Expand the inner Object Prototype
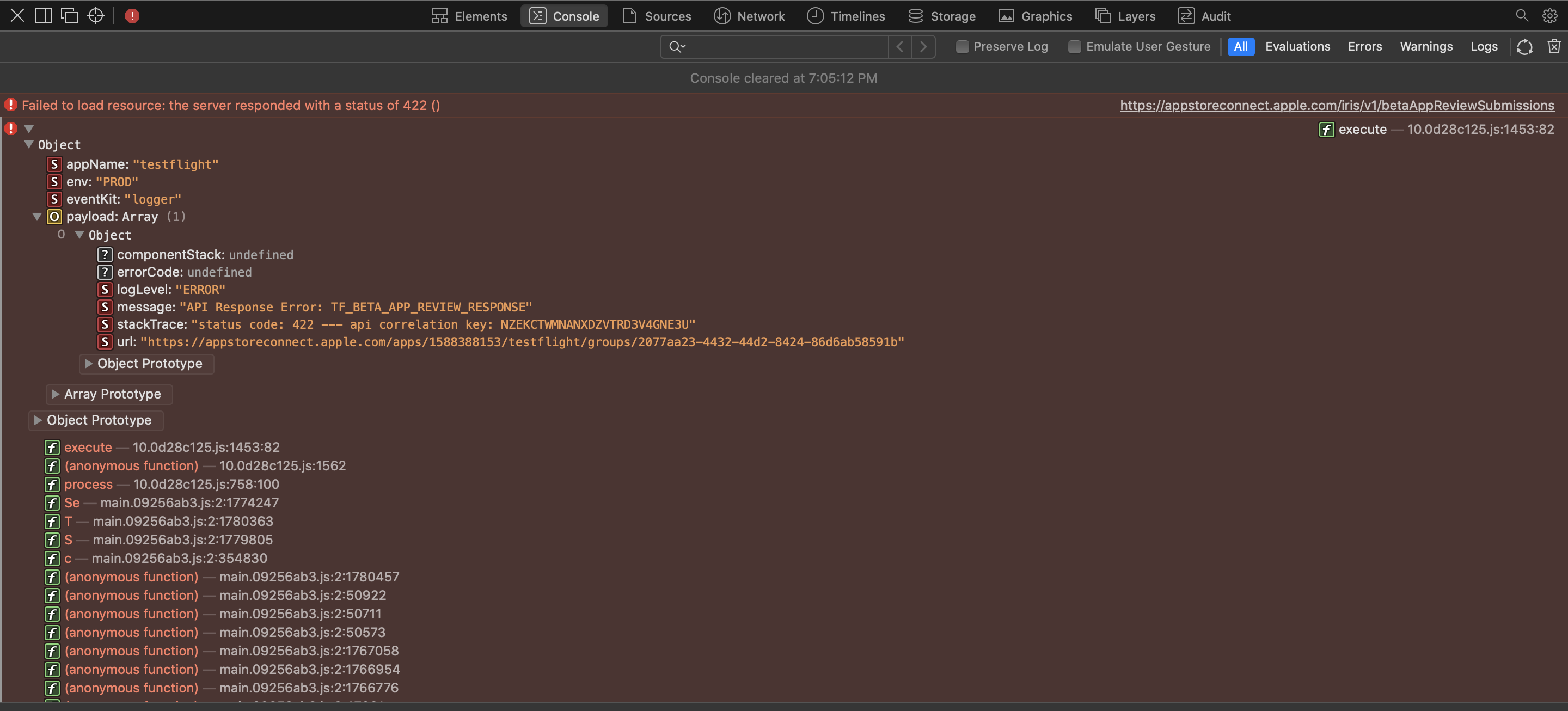1568x711 pixels. pyautogui.click(x=146, y=364)
